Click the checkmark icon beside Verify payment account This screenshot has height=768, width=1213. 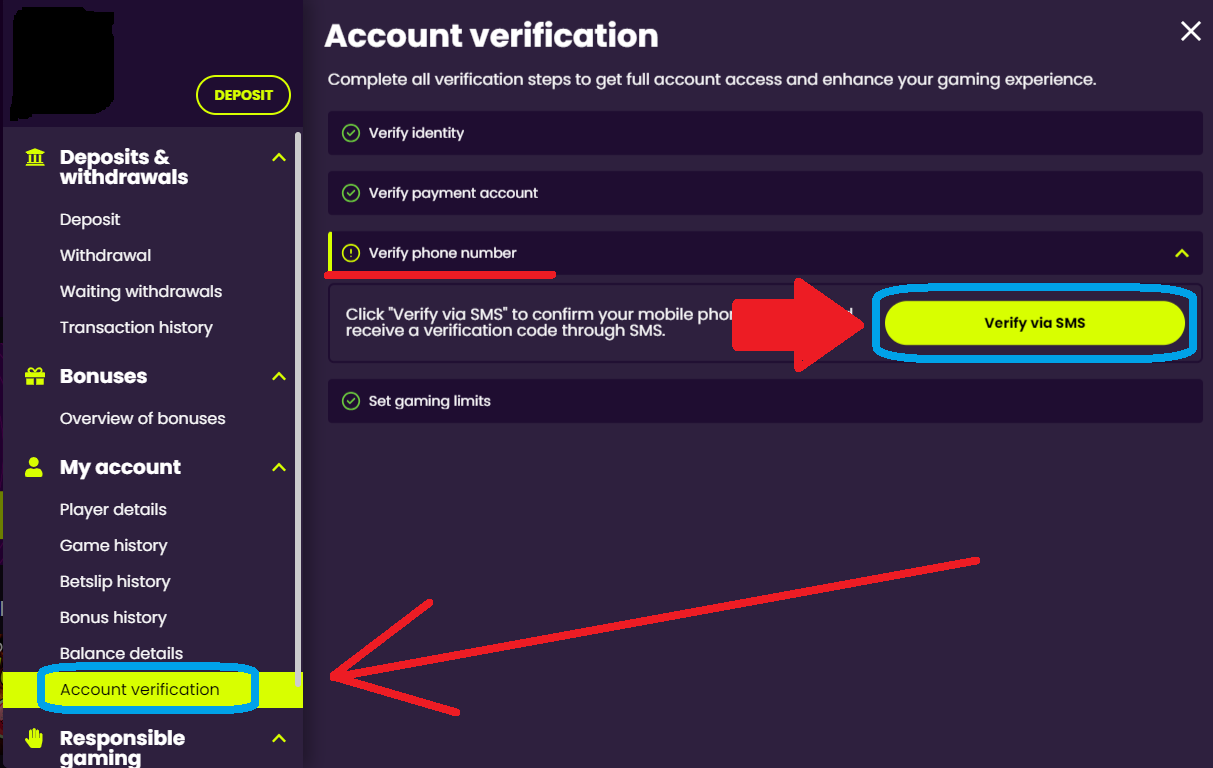click(351, 193)
